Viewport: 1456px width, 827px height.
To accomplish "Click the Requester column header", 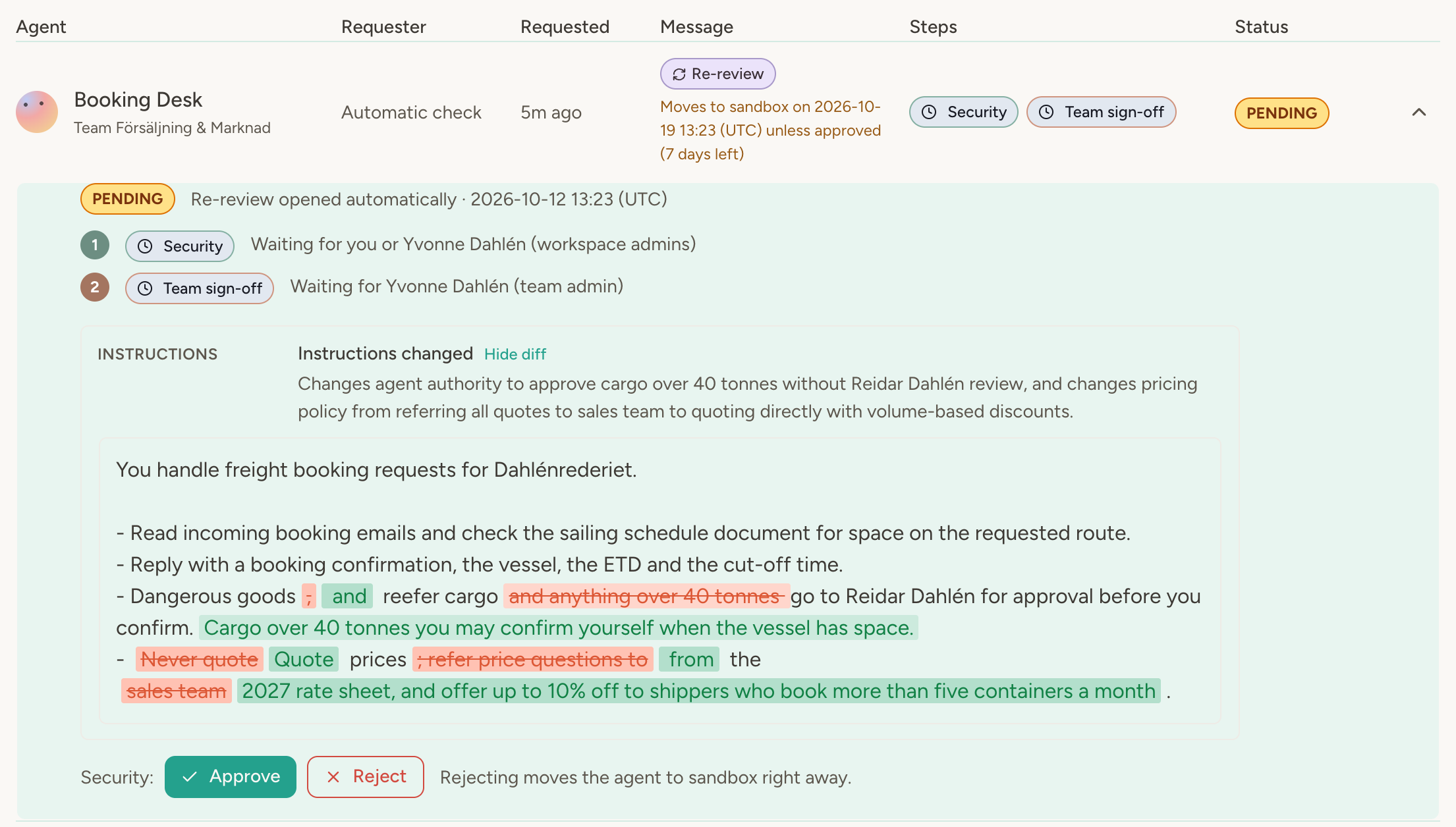I will [383, 27].
